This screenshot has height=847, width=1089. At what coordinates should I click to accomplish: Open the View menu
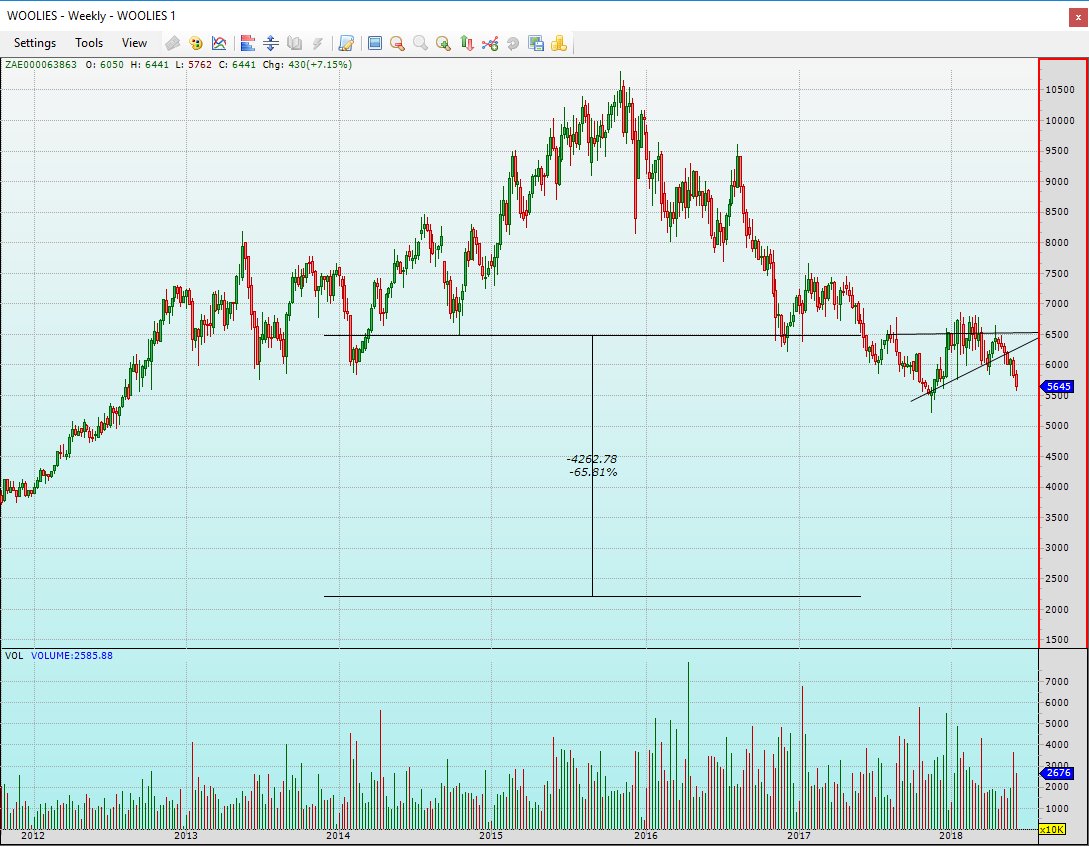tap(134, 43)
